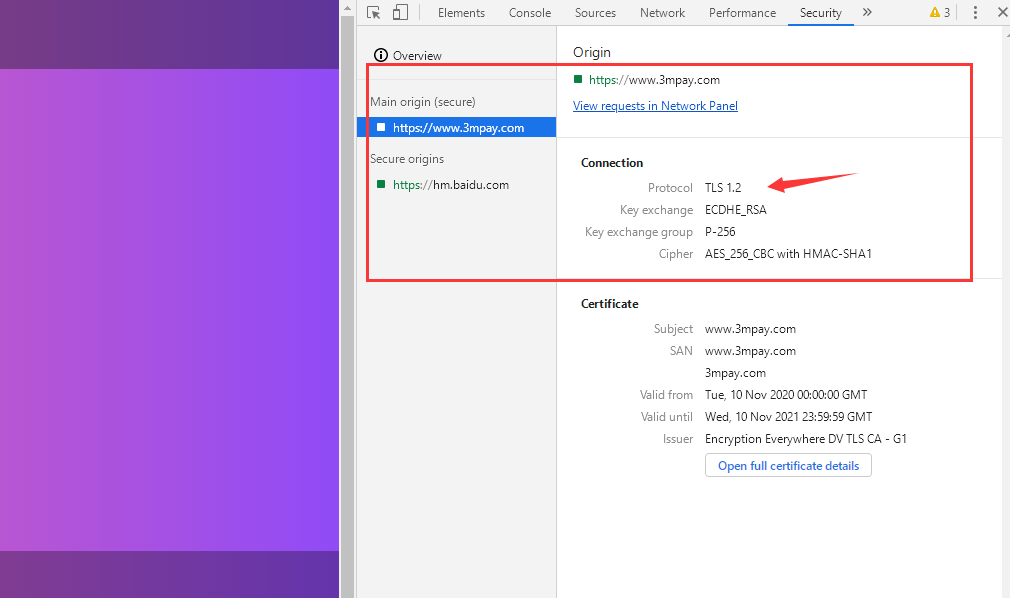Open the Network tab
The height and width of the screenshot is (598, 1010).
tap(662, 13)
